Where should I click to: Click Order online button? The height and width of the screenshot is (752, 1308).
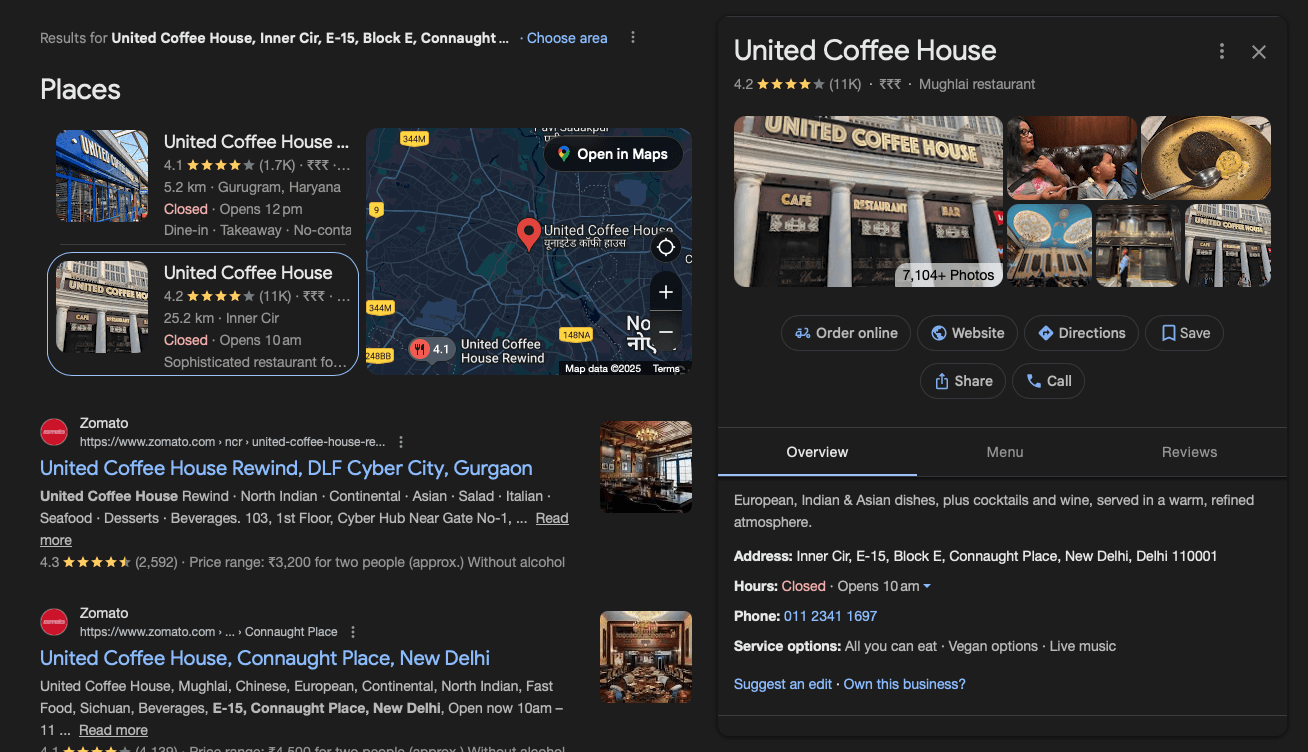846,333
